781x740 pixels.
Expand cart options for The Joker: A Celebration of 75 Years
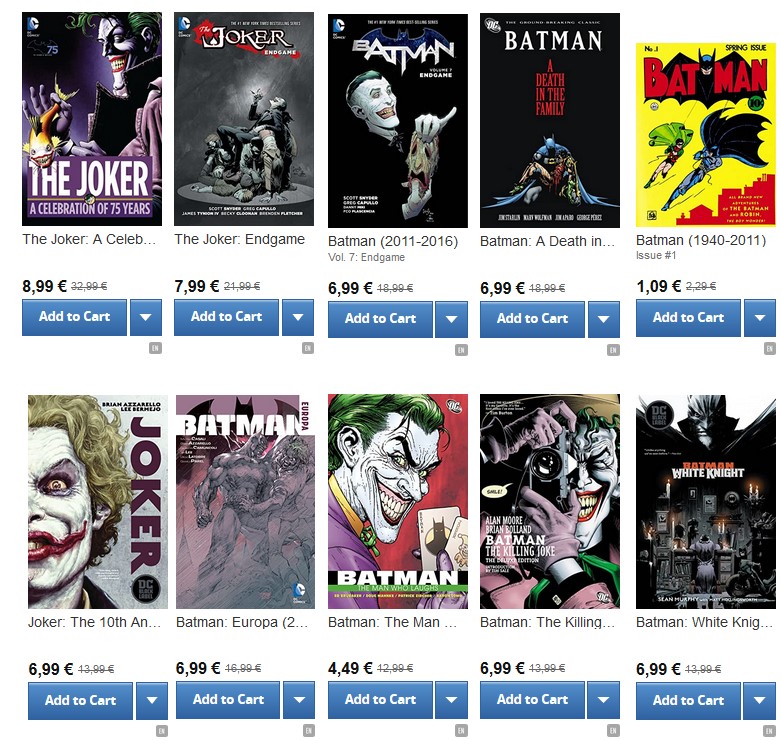coord(146,317)
